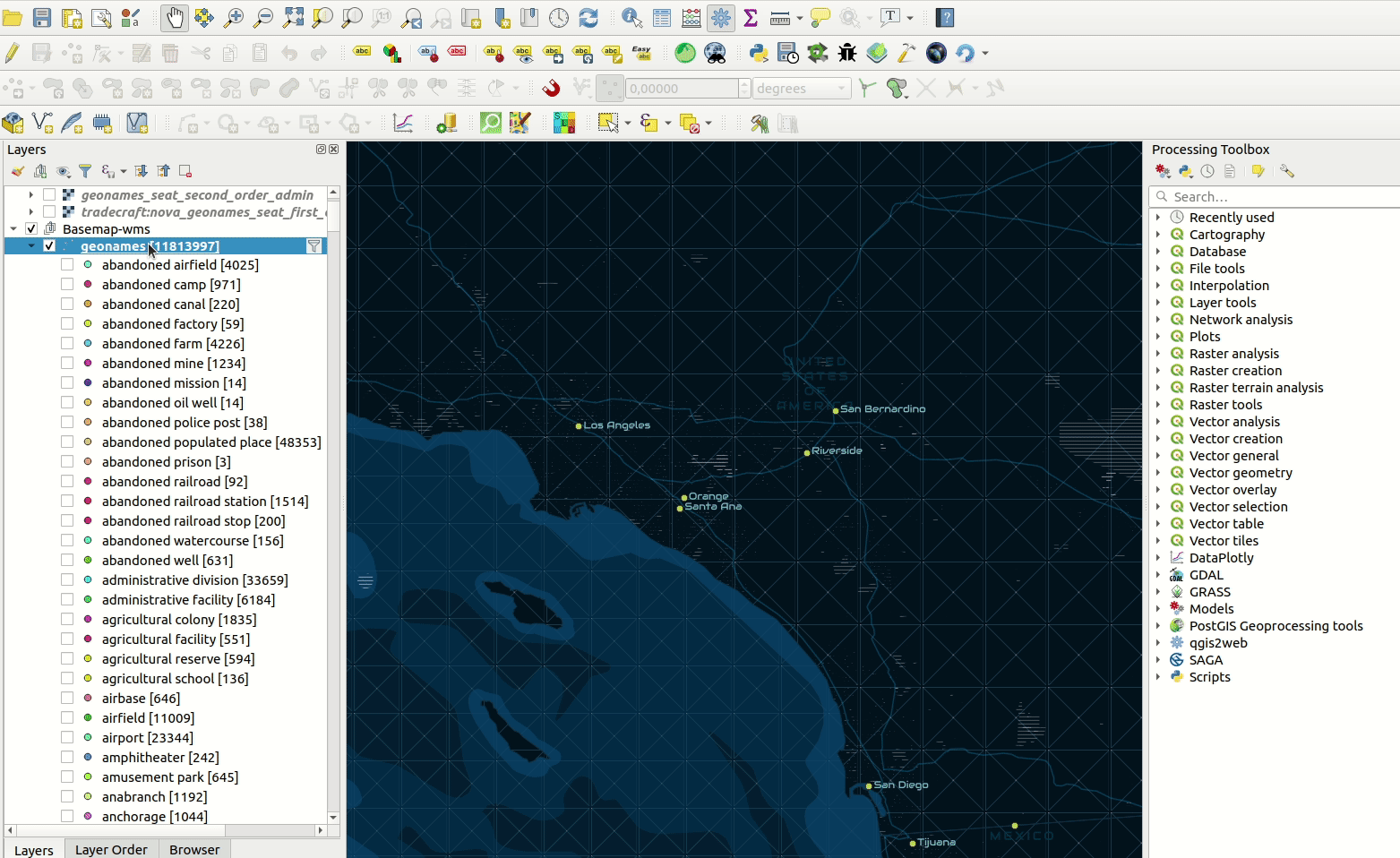Open the Field Calculator

coord(689,17)
